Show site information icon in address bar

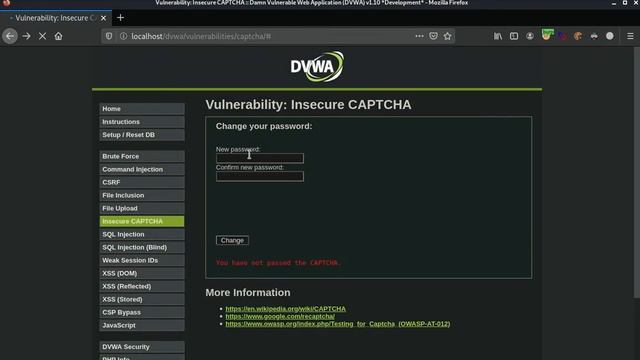click(123, 36)
